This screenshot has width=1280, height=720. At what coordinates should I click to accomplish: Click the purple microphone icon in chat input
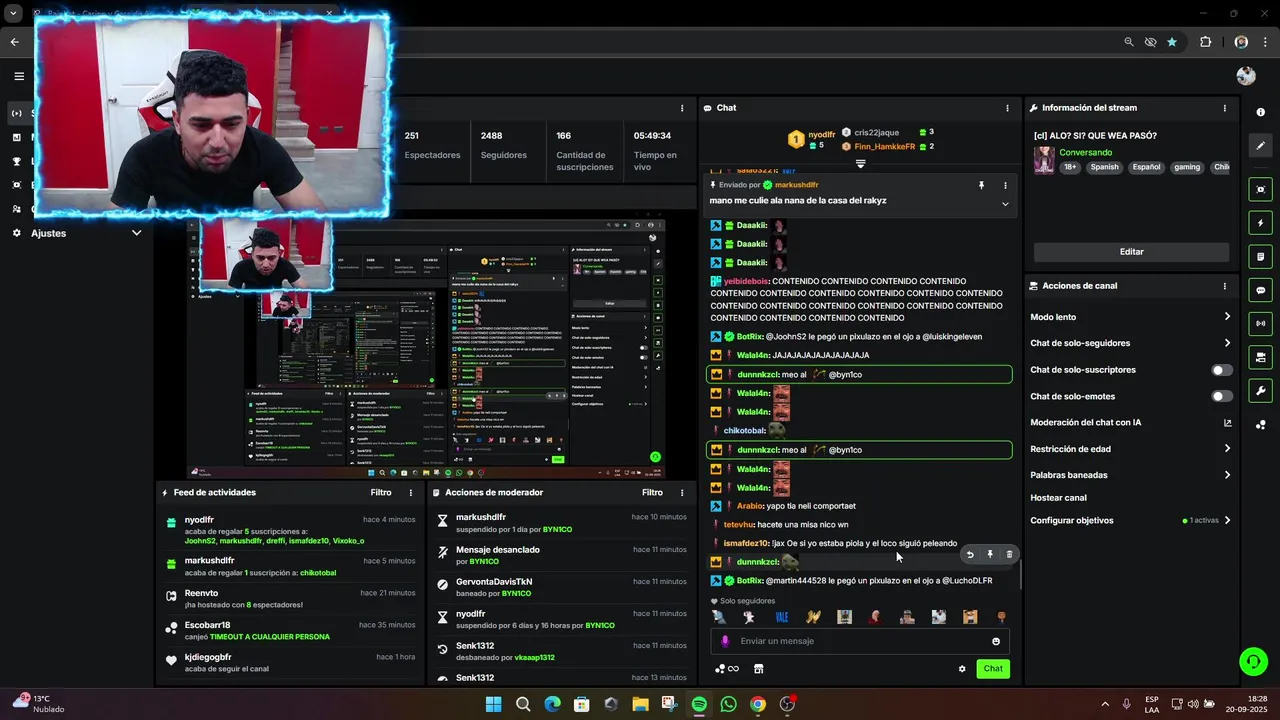click(725, 641)
